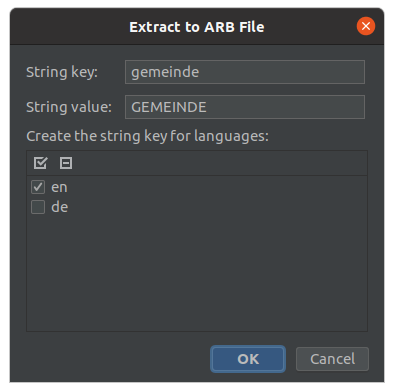Click the Cancel button
394x392 pixels.
(332, 359)
